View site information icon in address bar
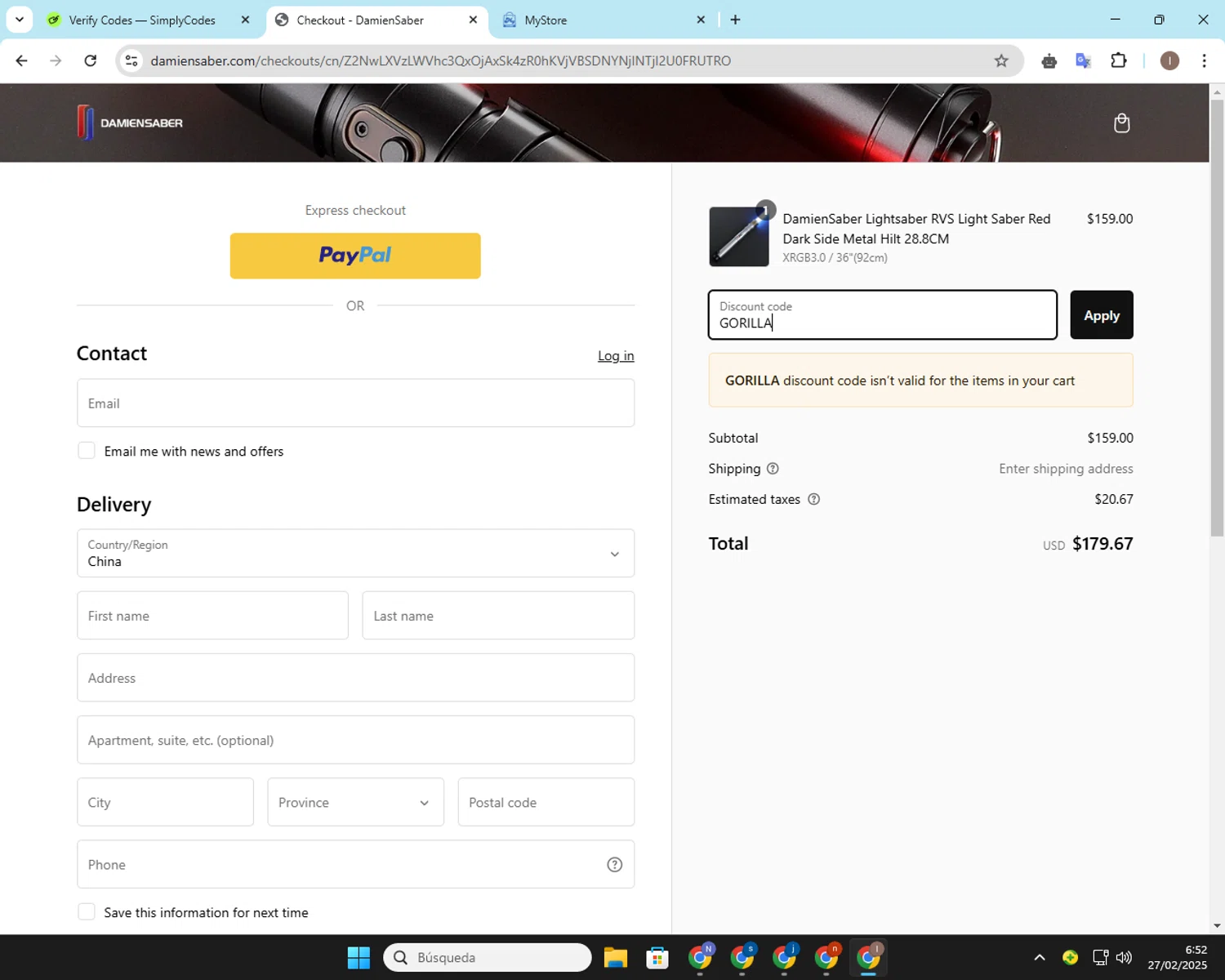Viewport: 1225px width, 980px height. [x=131, y=60]
